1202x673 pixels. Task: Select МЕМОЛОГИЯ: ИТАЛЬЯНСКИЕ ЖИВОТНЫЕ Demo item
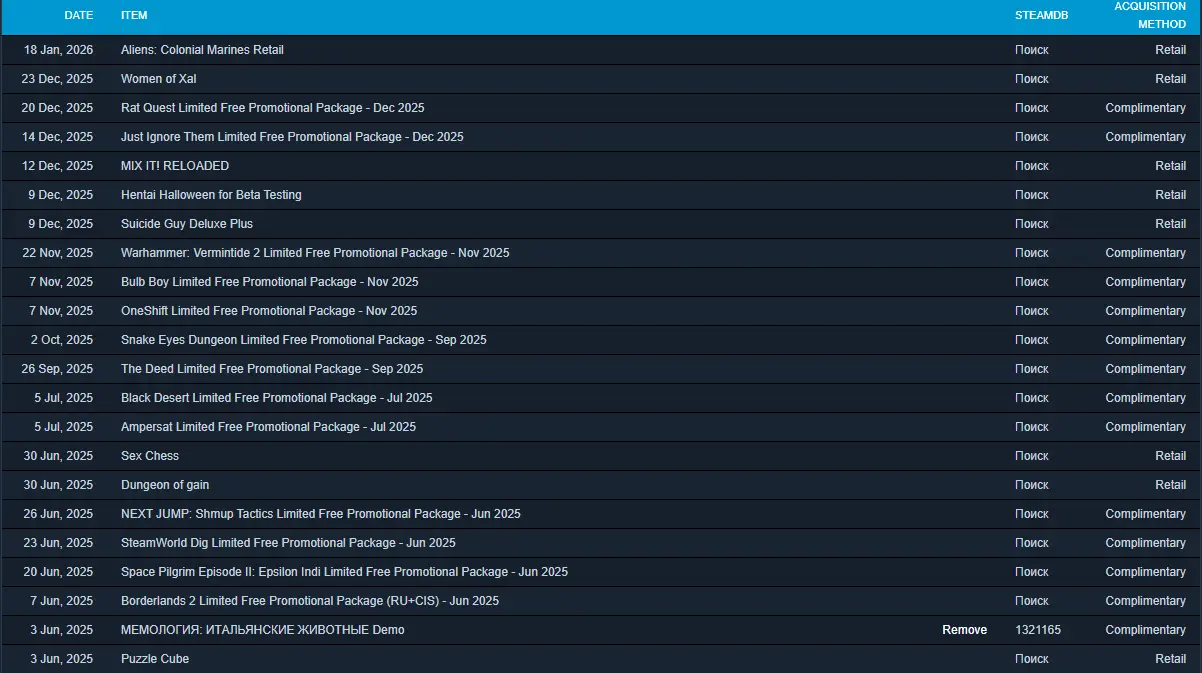coord(263,630)
